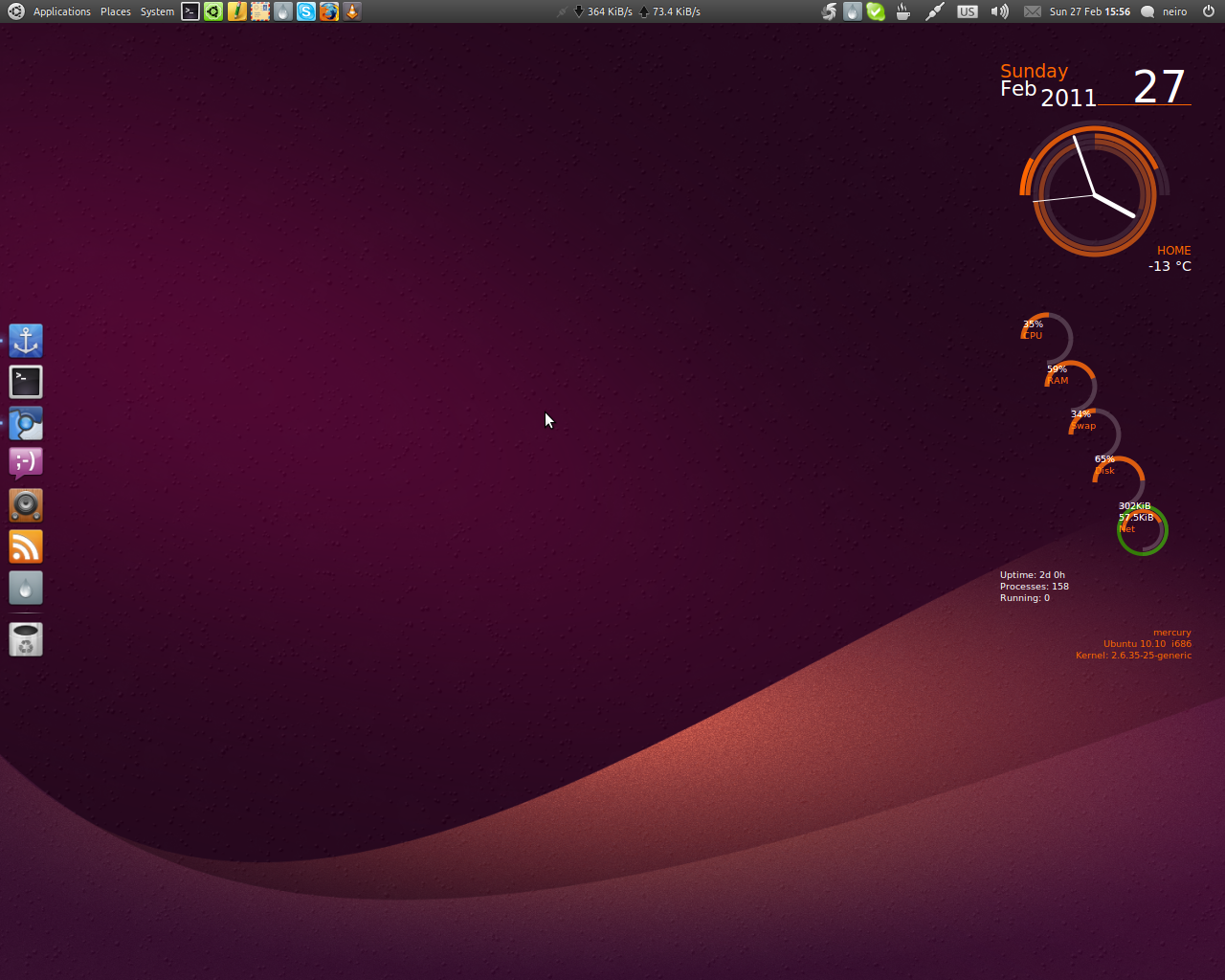Open the RSS feed reader in the dock

coord(25,546)
